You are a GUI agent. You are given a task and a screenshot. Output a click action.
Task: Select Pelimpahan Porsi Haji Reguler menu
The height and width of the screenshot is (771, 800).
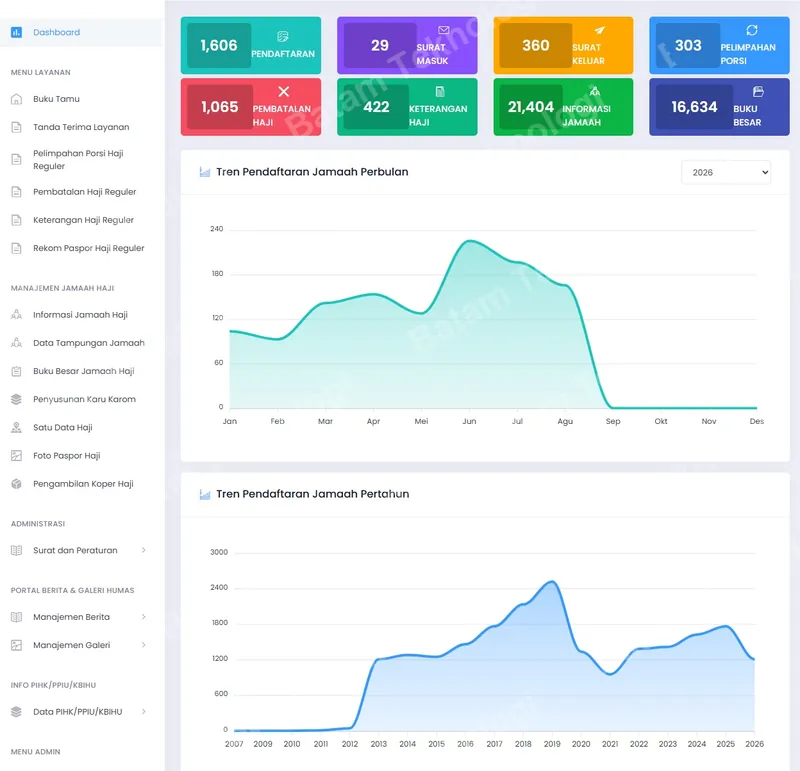coord(81,160)
